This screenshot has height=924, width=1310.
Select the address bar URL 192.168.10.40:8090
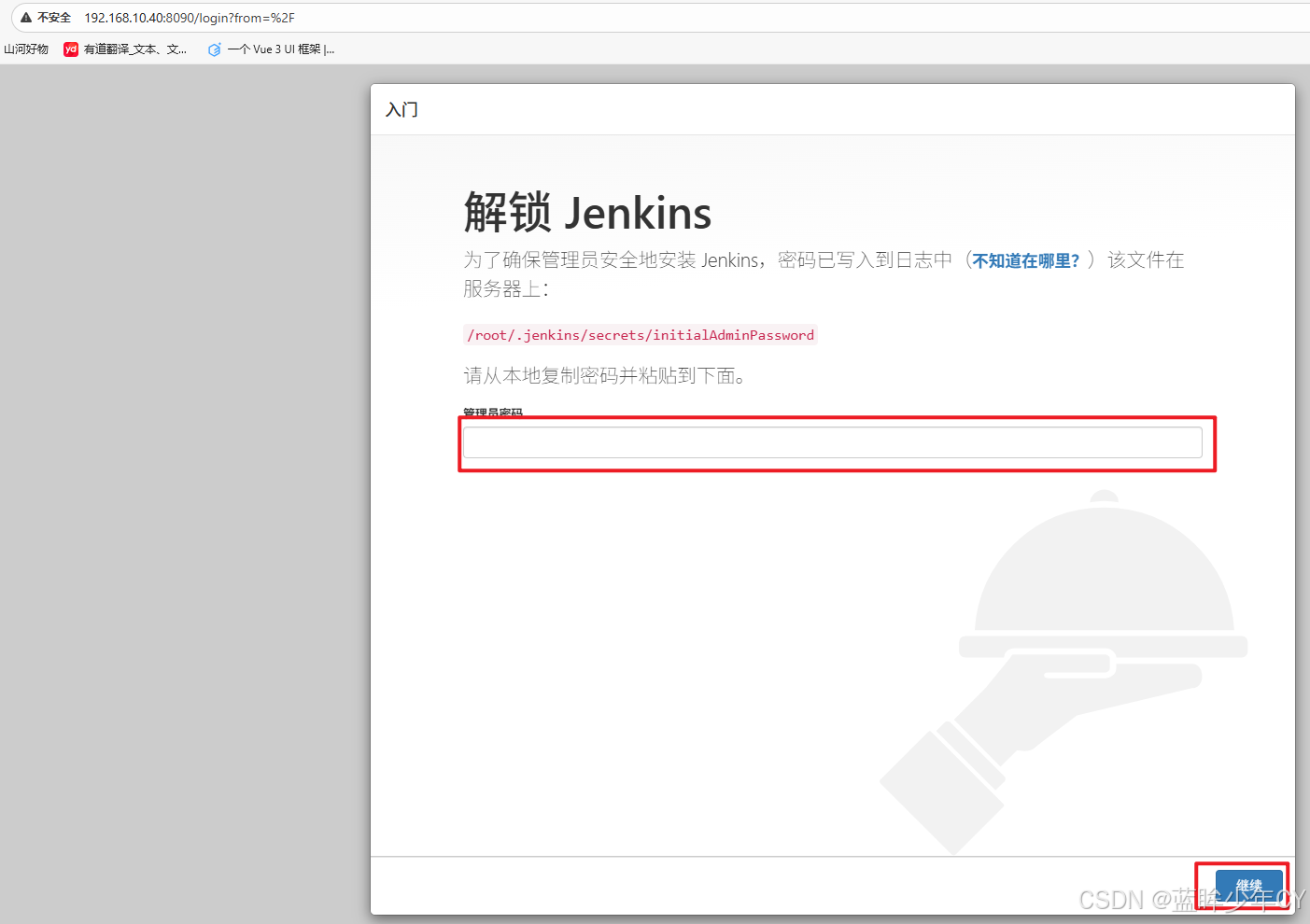click(x=190, y=18)
